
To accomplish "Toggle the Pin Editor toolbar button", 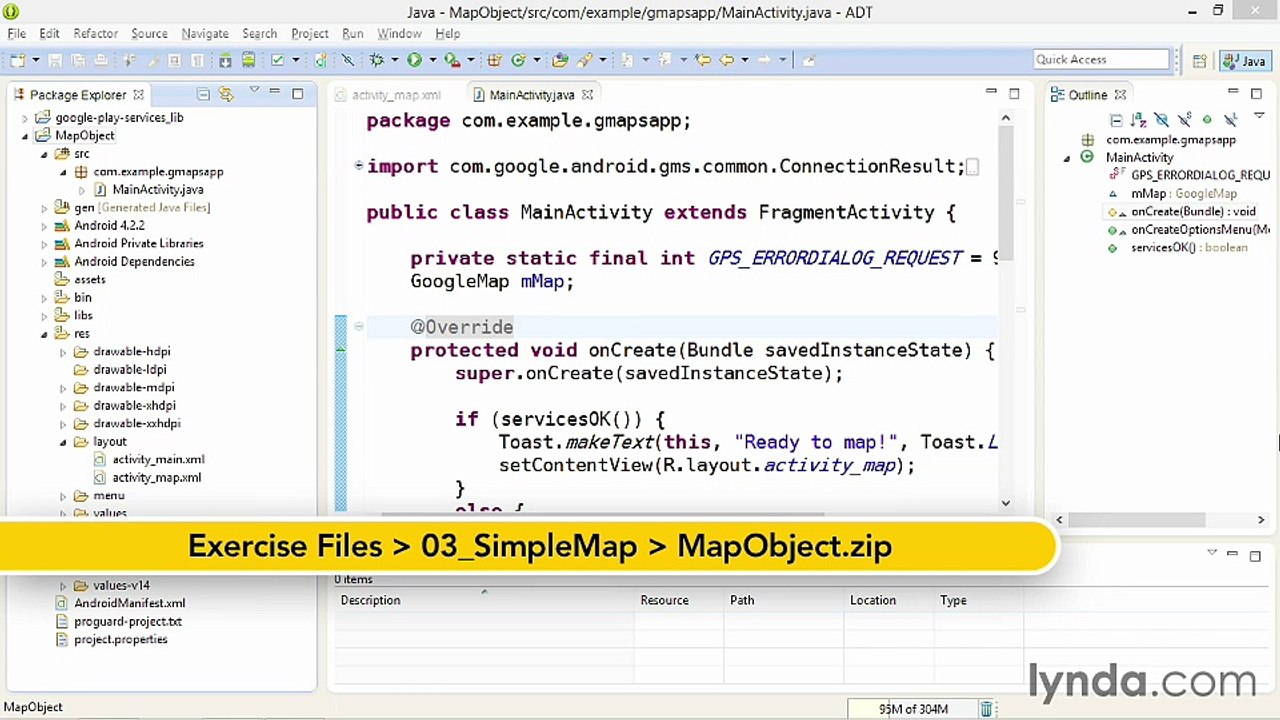I will tap(809, 60).
